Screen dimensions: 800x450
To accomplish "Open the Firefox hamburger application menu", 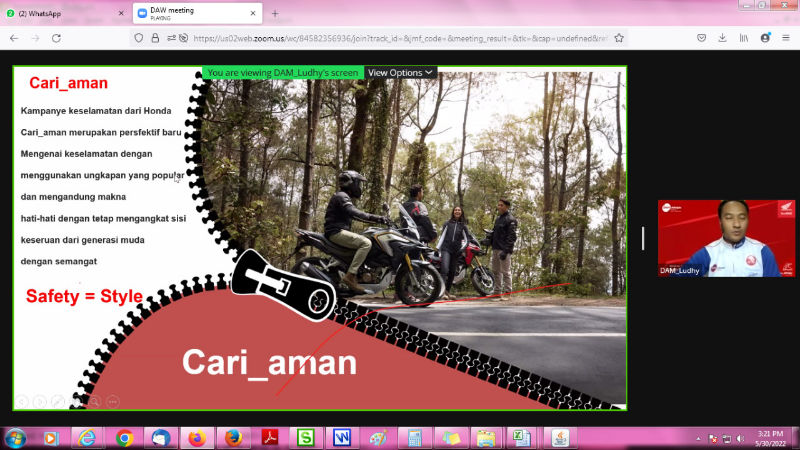I will [786, 38].
